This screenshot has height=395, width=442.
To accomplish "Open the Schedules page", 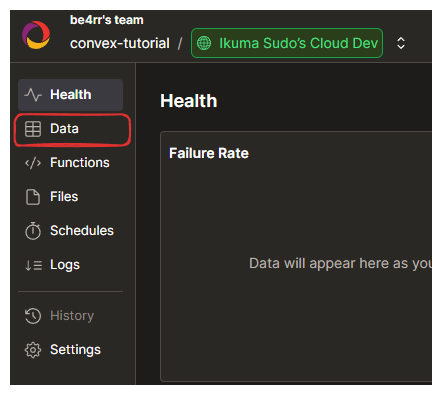I will pos(70,231).
